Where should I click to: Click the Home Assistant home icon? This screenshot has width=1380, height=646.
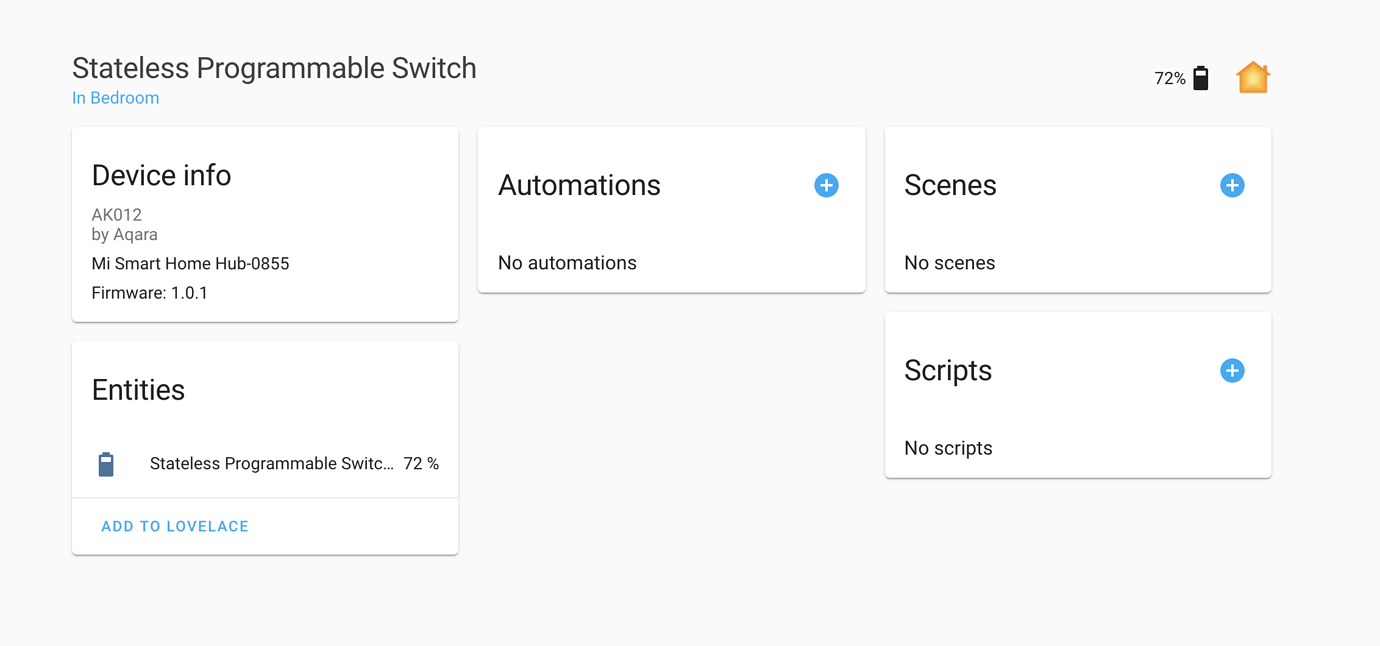coord(1252,77)
